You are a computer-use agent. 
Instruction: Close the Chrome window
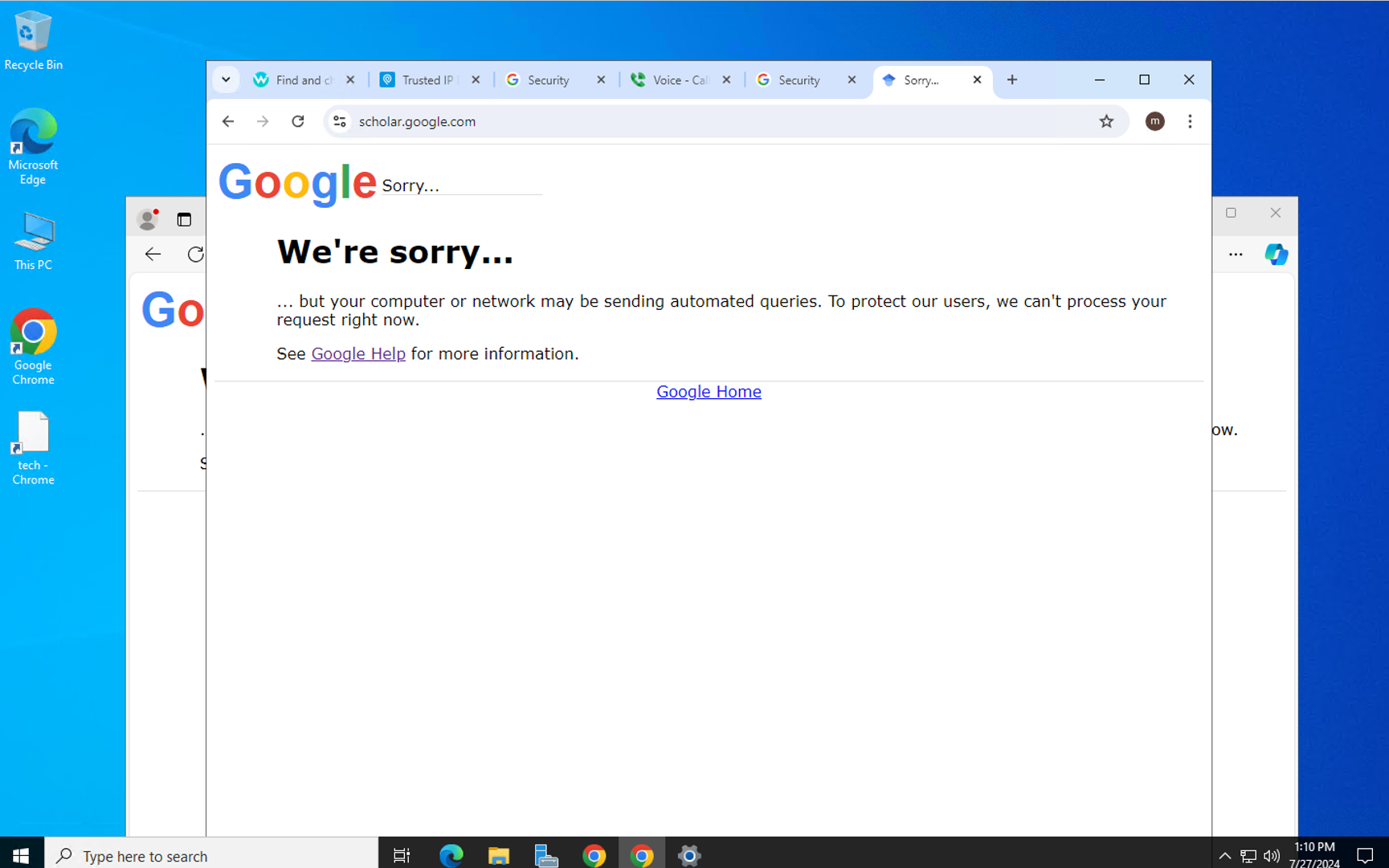click(1189, 79)
